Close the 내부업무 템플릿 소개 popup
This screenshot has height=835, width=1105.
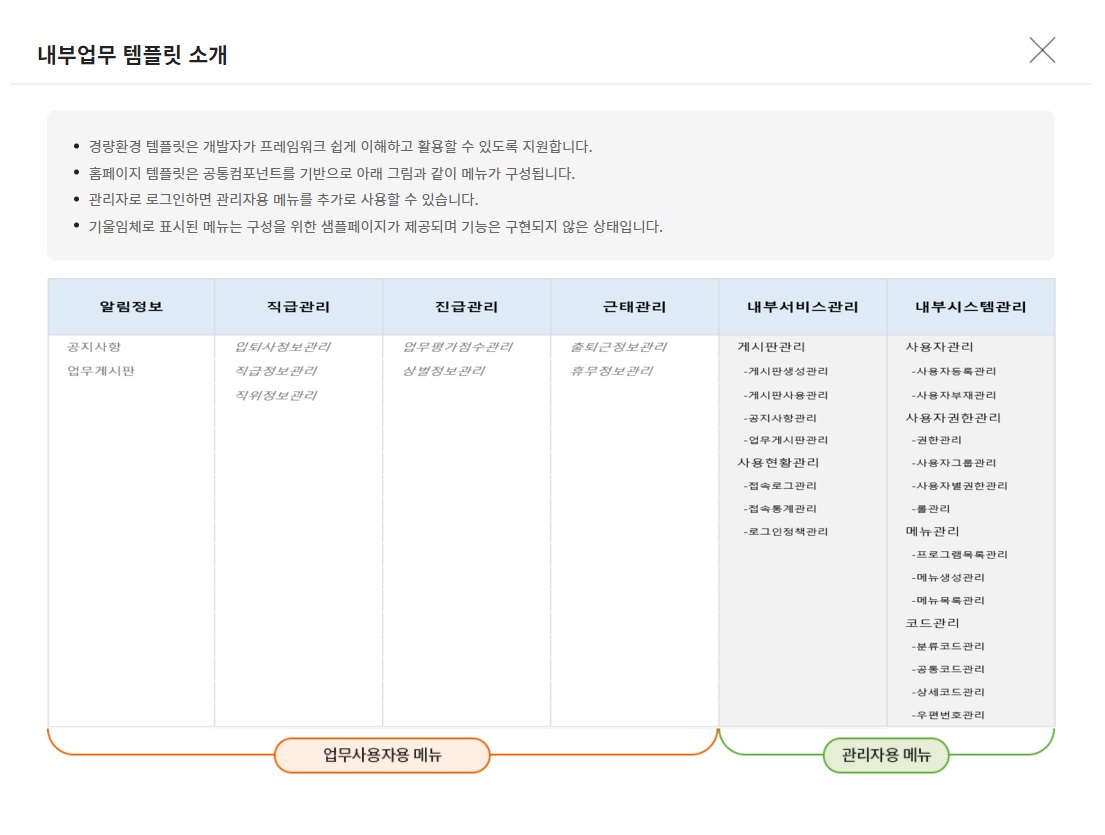coord(1042,50)
